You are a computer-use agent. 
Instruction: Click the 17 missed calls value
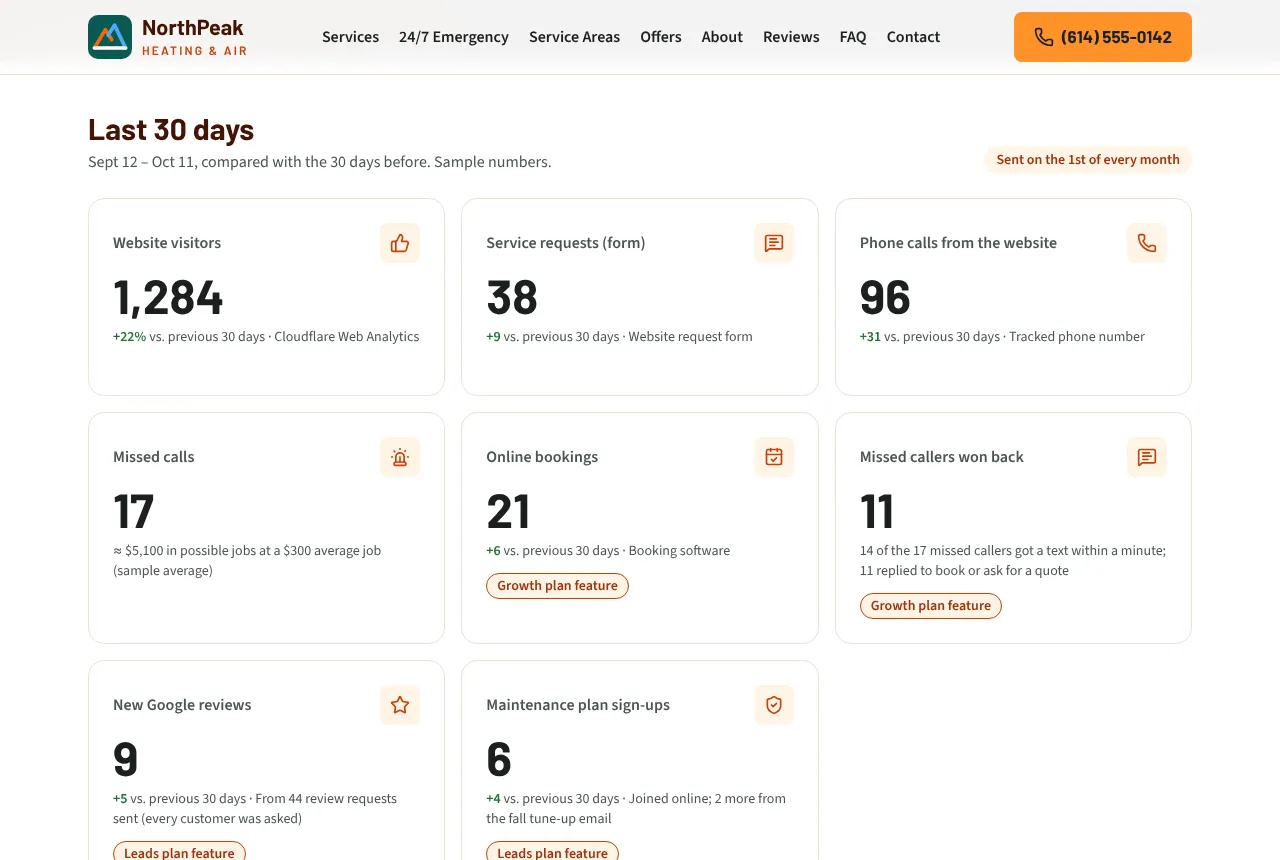tap(133, 511)
